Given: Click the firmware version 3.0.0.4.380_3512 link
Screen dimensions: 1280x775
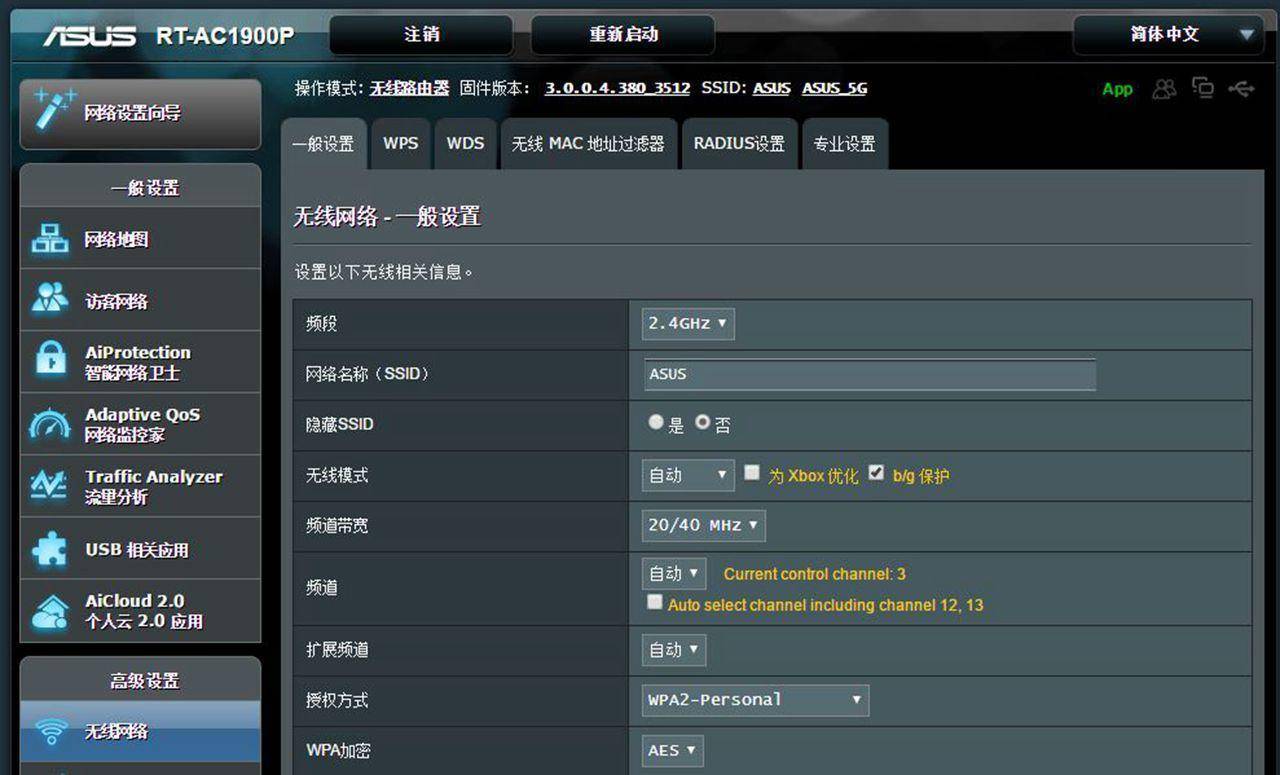Looking at the screenshot, I should (616, 88).
